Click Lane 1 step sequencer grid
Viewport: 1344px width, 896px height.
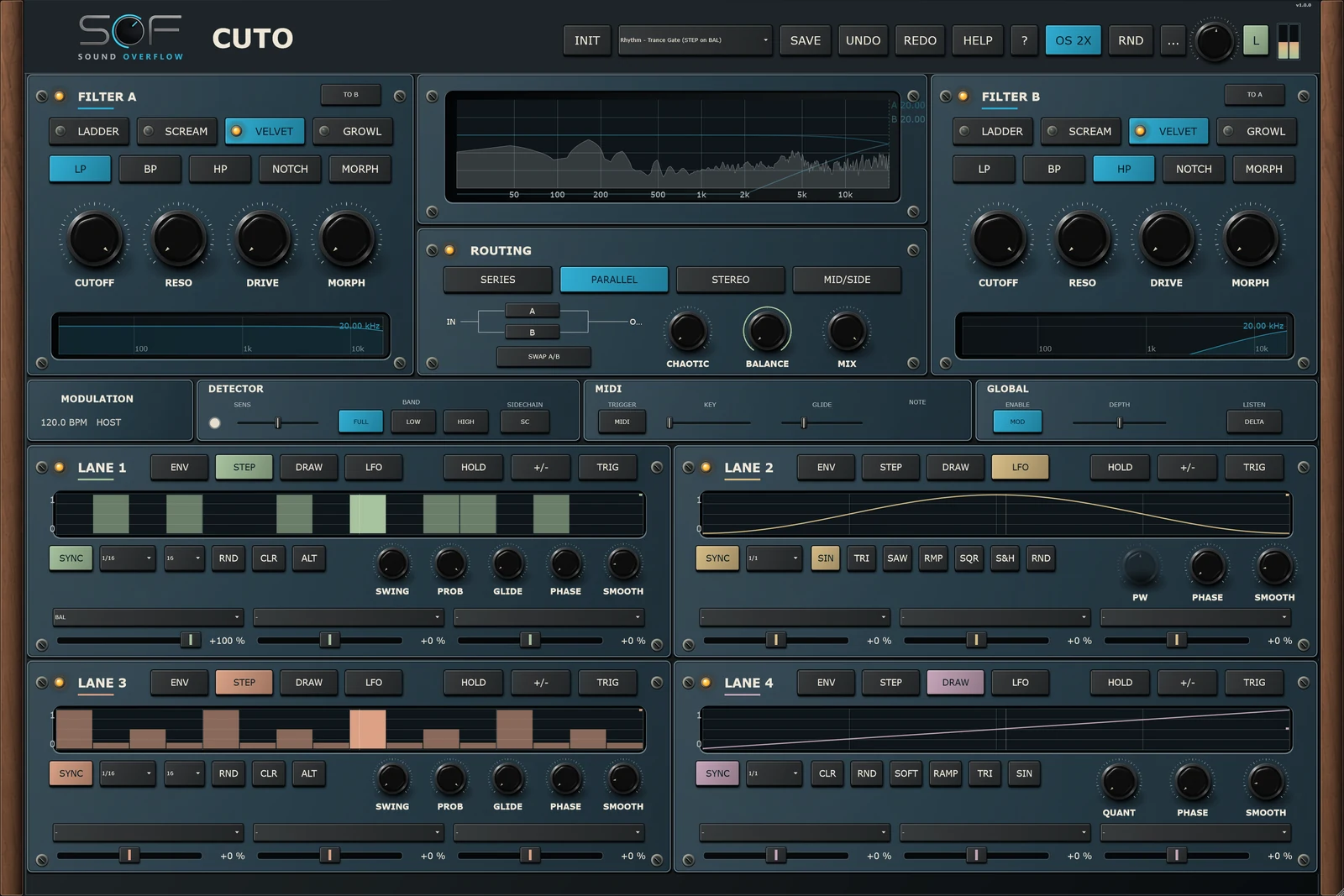pos(349,514)
